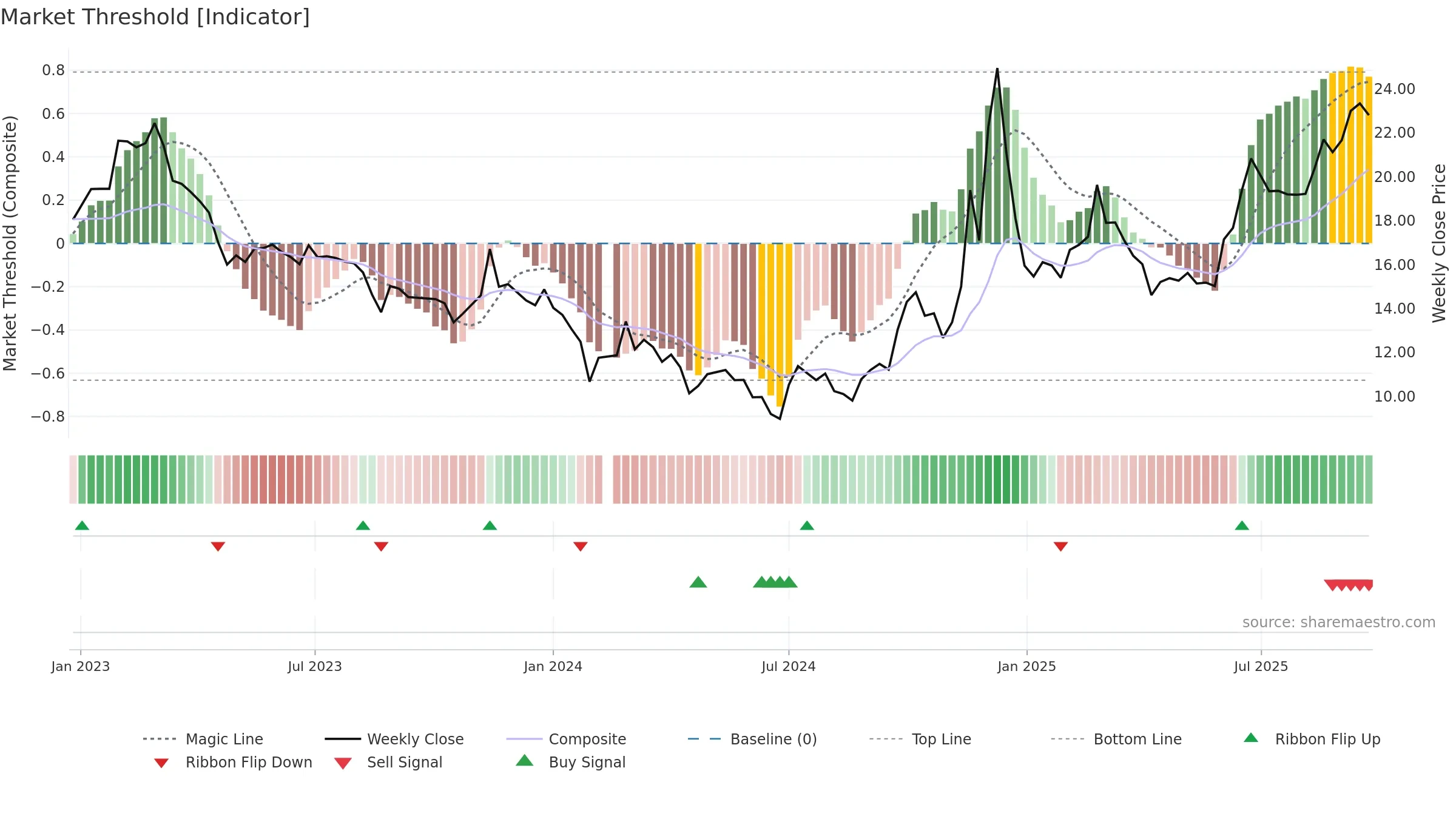Click the Buy Signal cluster before July 2024
Image resolution: width=1456 pixels, height=819 pixels.
point(775,582)
